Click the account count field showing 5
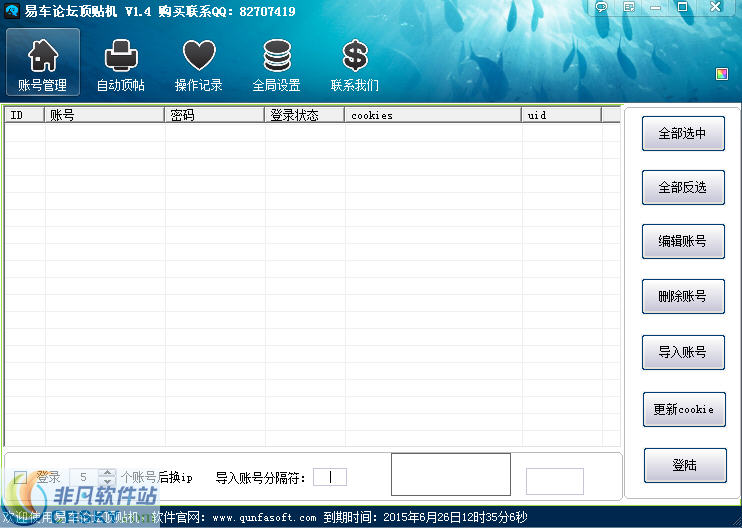This screenshot has height=528, width=742. click(x=84, y=477)
